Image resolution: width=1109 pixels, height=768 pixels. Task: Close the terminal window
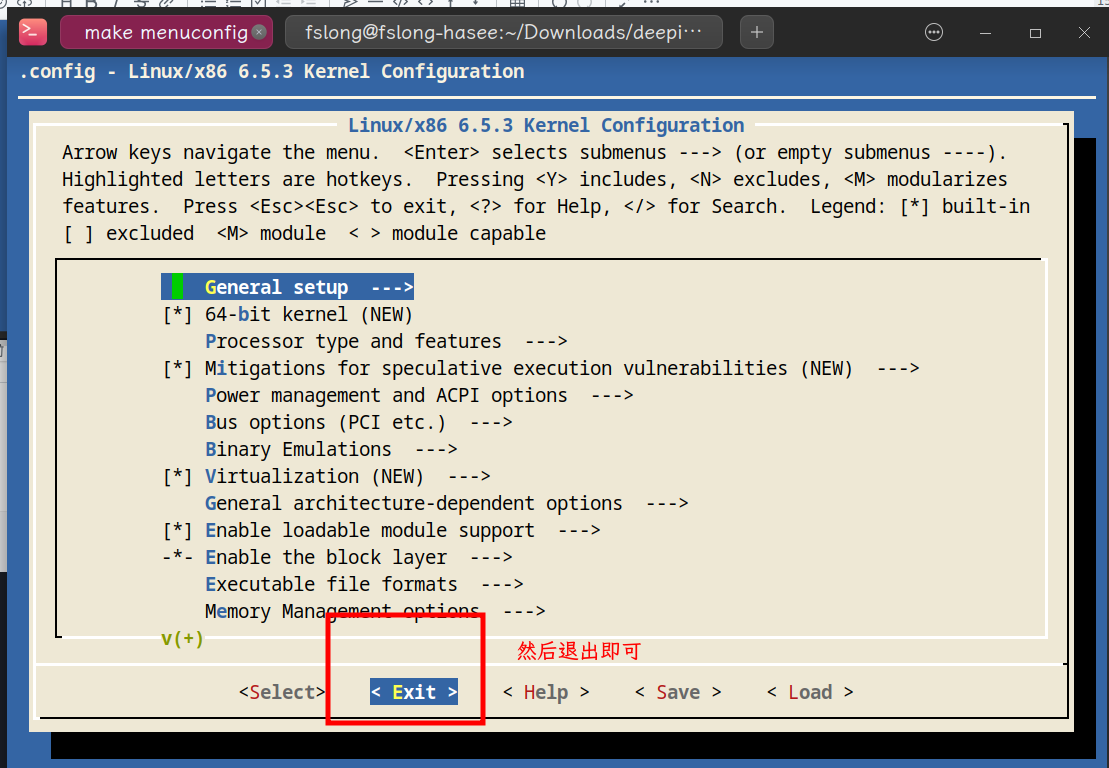point(1084,33)
